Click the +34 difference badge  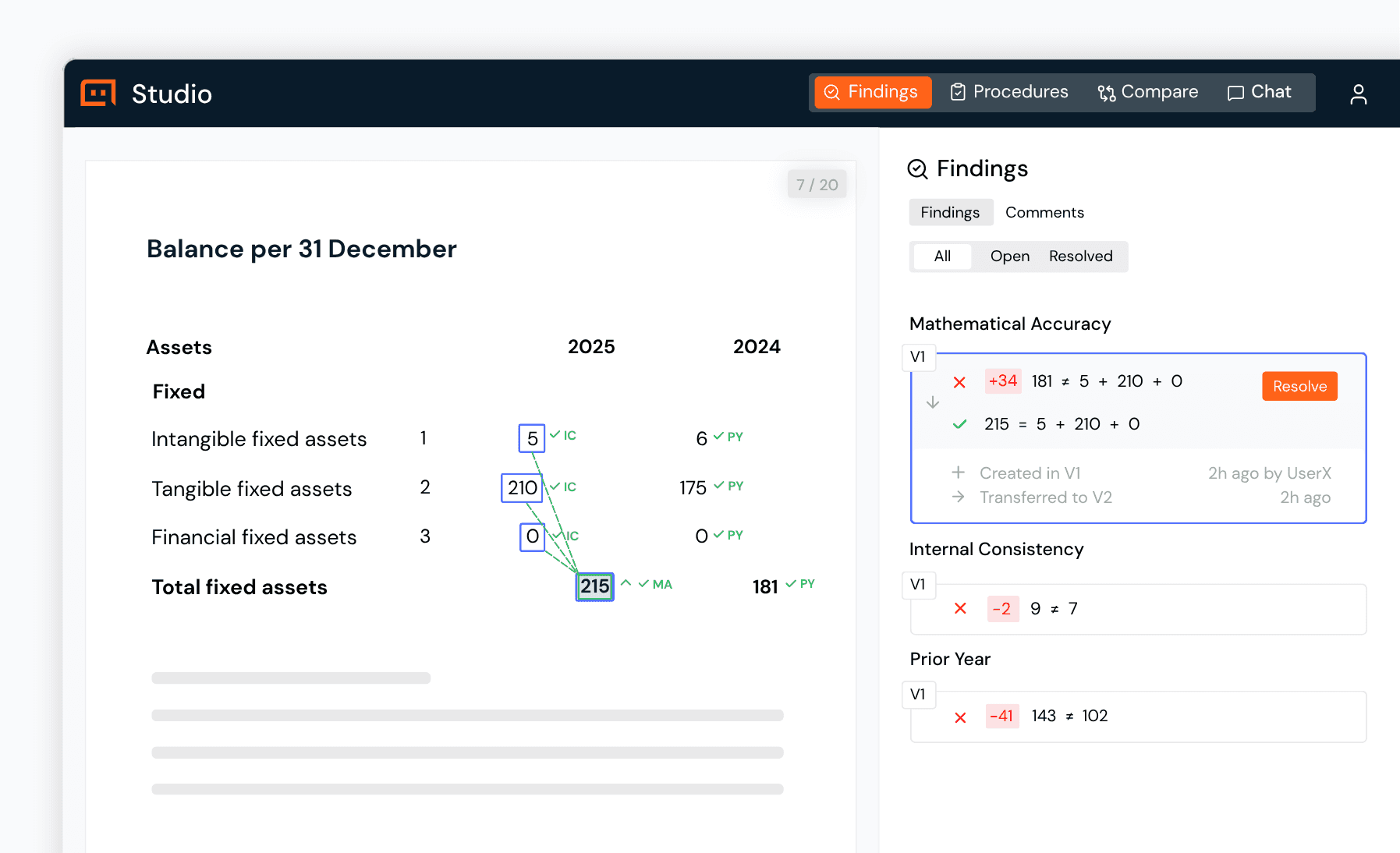(1002, 381)
